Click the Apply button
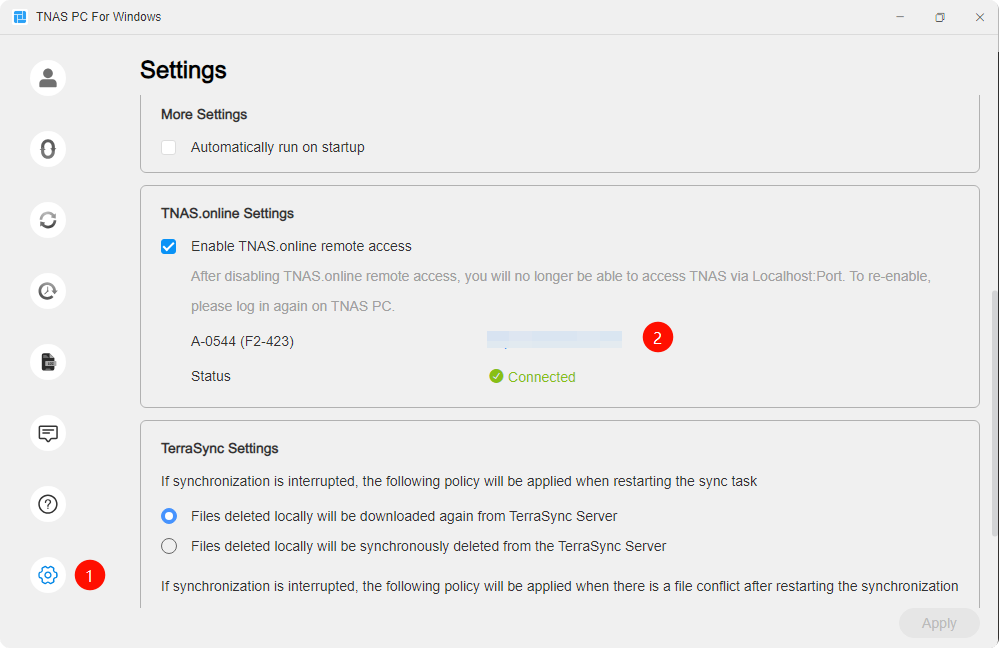The width and height of the screenshot is (999, 648). point(939,623)
